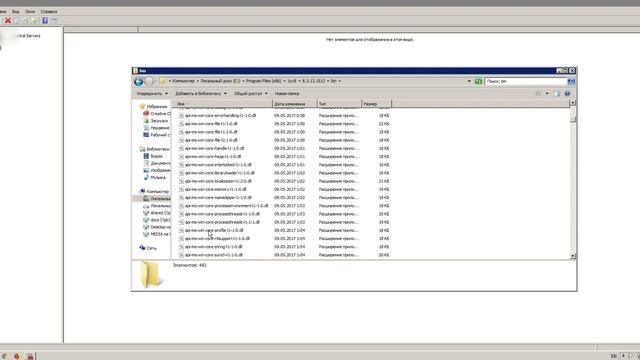Open the Вид menu in console window
Screen dimensions: 640x360
click(x=16, y=11)
